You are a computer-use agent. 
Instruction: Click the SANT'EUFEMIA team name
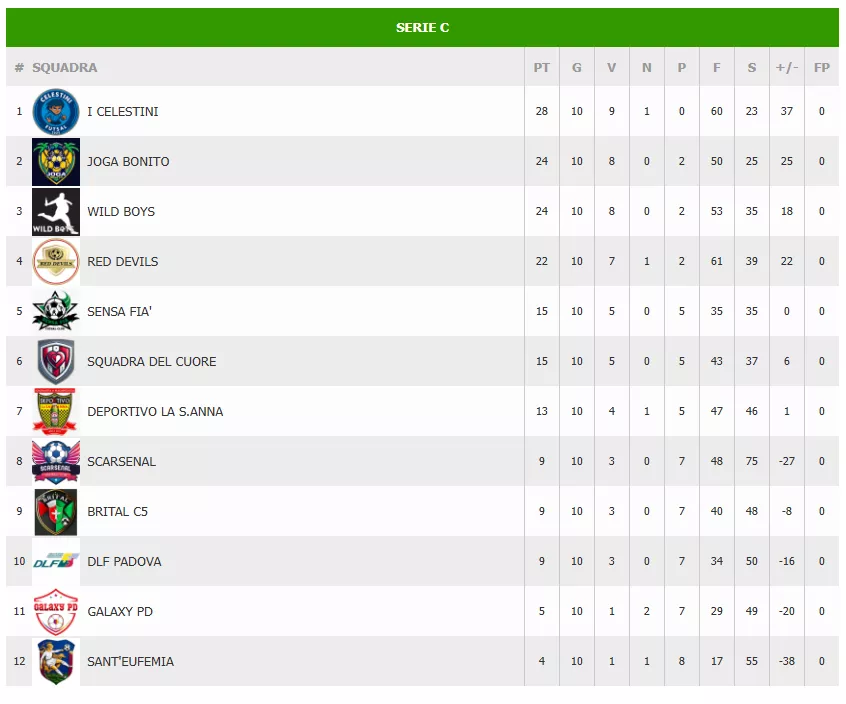click(130, 661)
